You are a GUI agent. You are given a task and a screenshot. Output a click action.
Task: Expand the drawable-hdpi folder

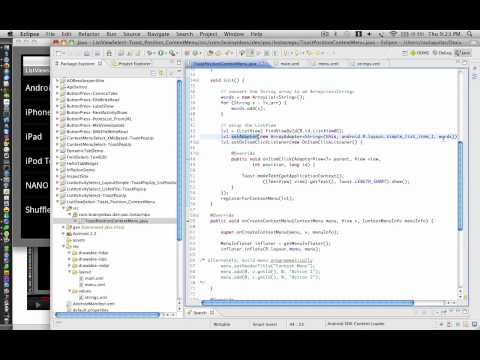[x=70, y=253]
